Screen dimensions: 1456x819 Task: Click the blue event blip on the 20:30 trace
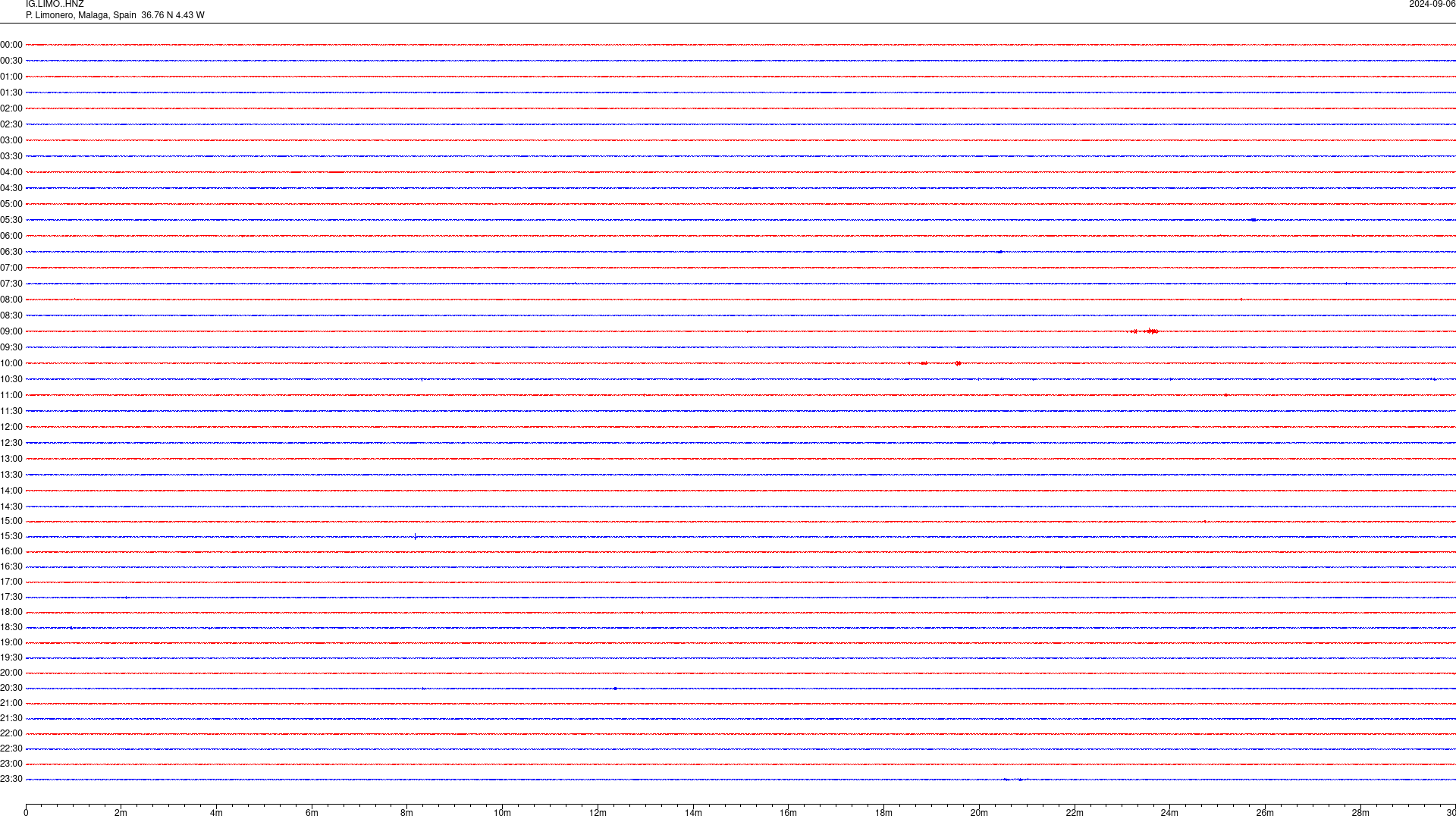pos(615,689)
